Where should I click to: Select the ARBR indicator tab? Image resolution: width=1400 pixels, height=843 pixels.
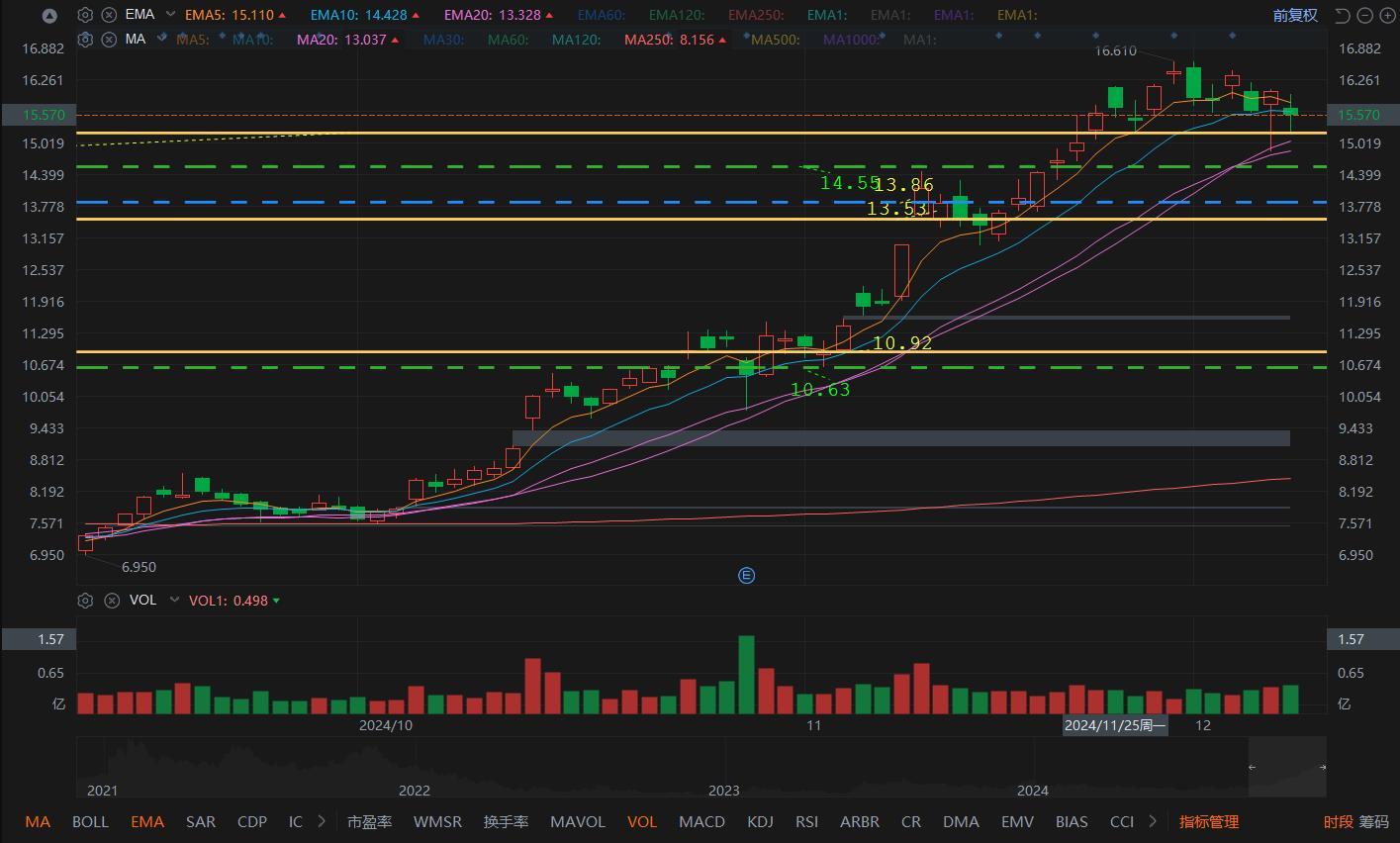tap(860, 821)
